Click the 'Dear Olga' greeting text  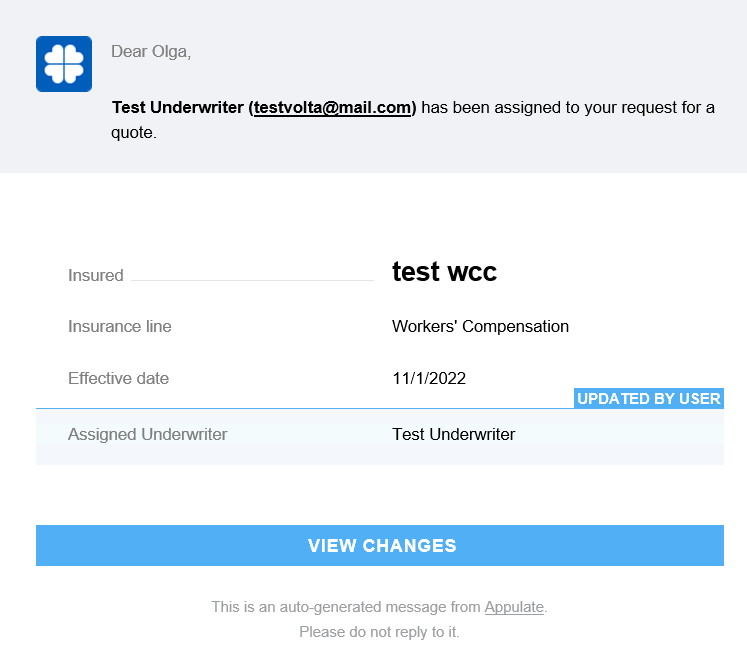(x=151, y=52)
